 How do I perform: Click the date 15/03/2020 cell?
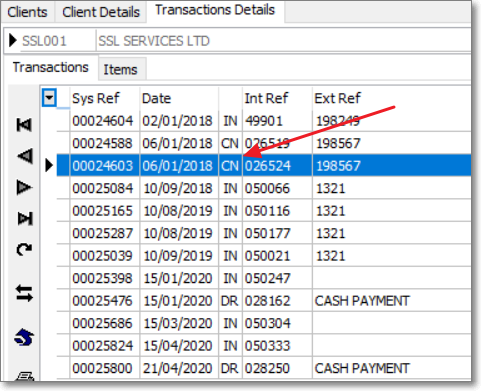click(179, 323)
